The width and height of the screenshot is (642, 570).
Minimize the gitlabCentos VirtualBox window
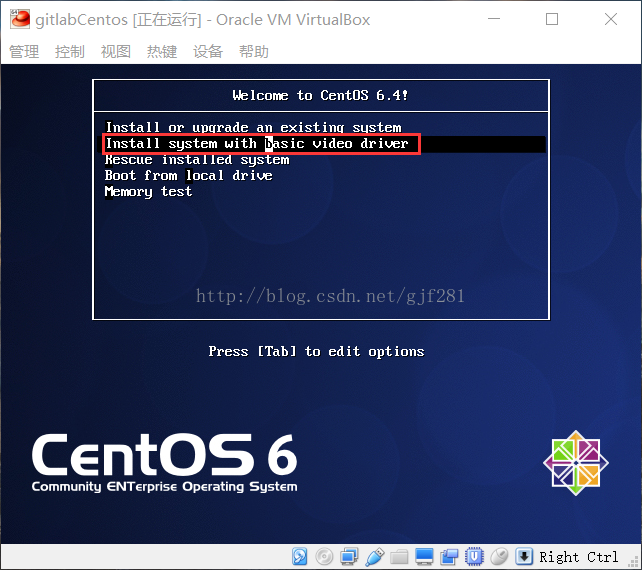[494, 19]
